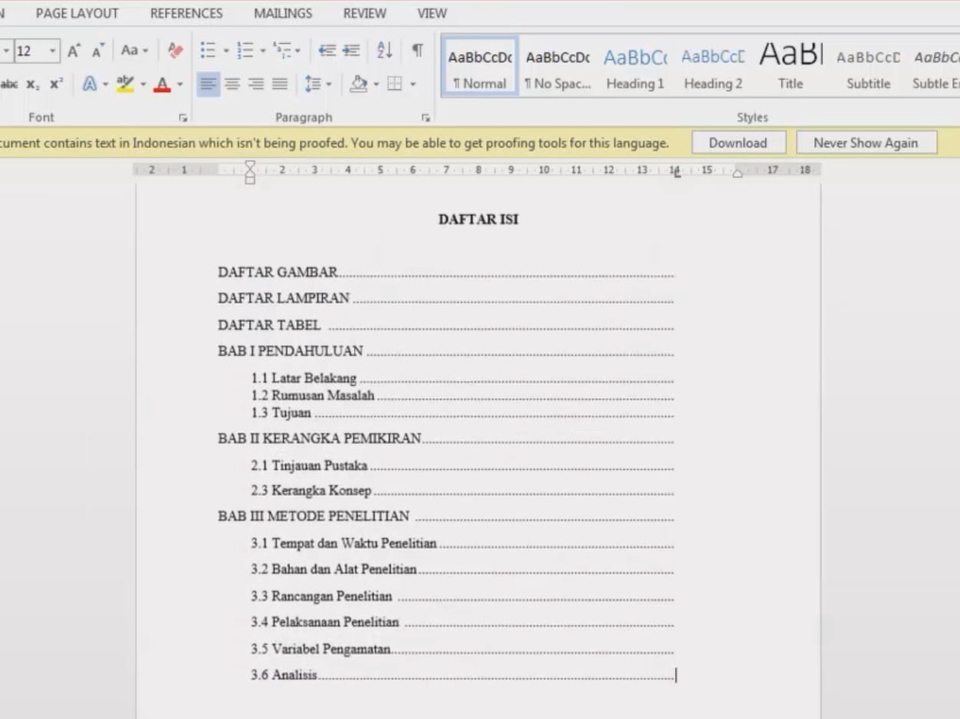Enable center text alignment
960x719 pixels.
pos(231,84)
